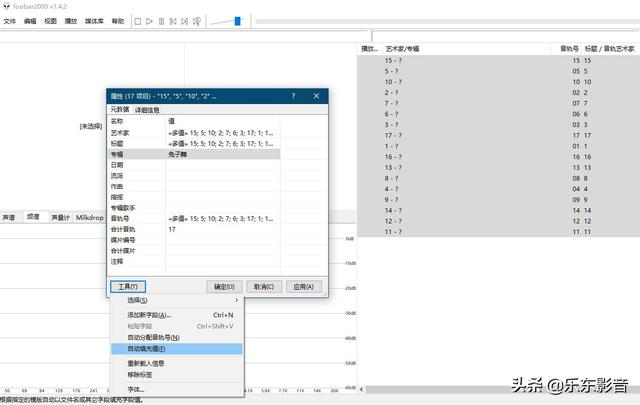The height and width of the screenshot is (405, 640).
Task: Skip to the next track icon
Action: tap(184, 21)
